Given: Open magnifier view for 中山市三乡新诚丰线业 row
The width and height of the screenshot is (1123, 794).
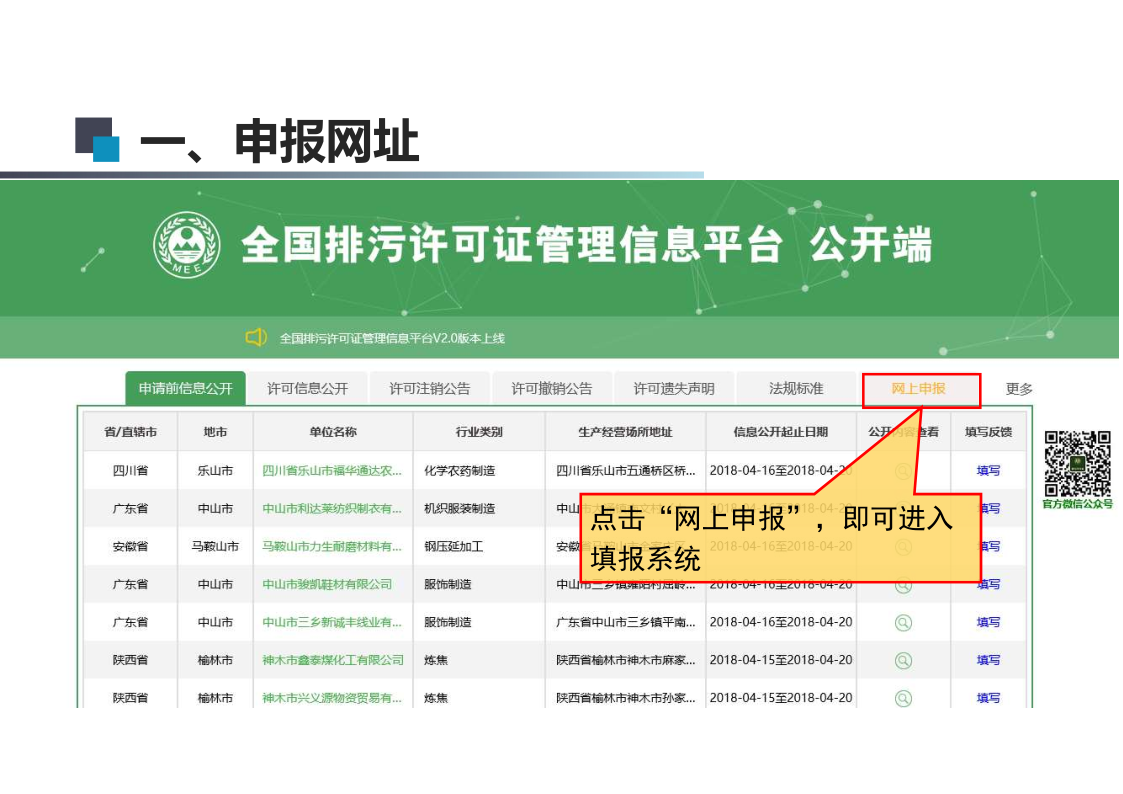Looking at the screenshot, I should pos(903,623).
